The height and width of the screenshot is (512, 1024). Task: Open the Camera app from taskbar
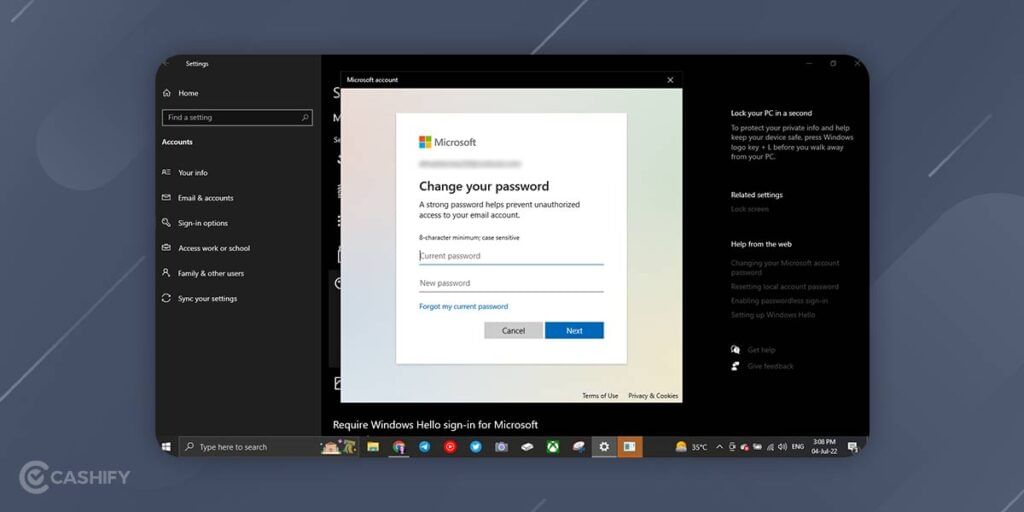[x=502, y=447]
